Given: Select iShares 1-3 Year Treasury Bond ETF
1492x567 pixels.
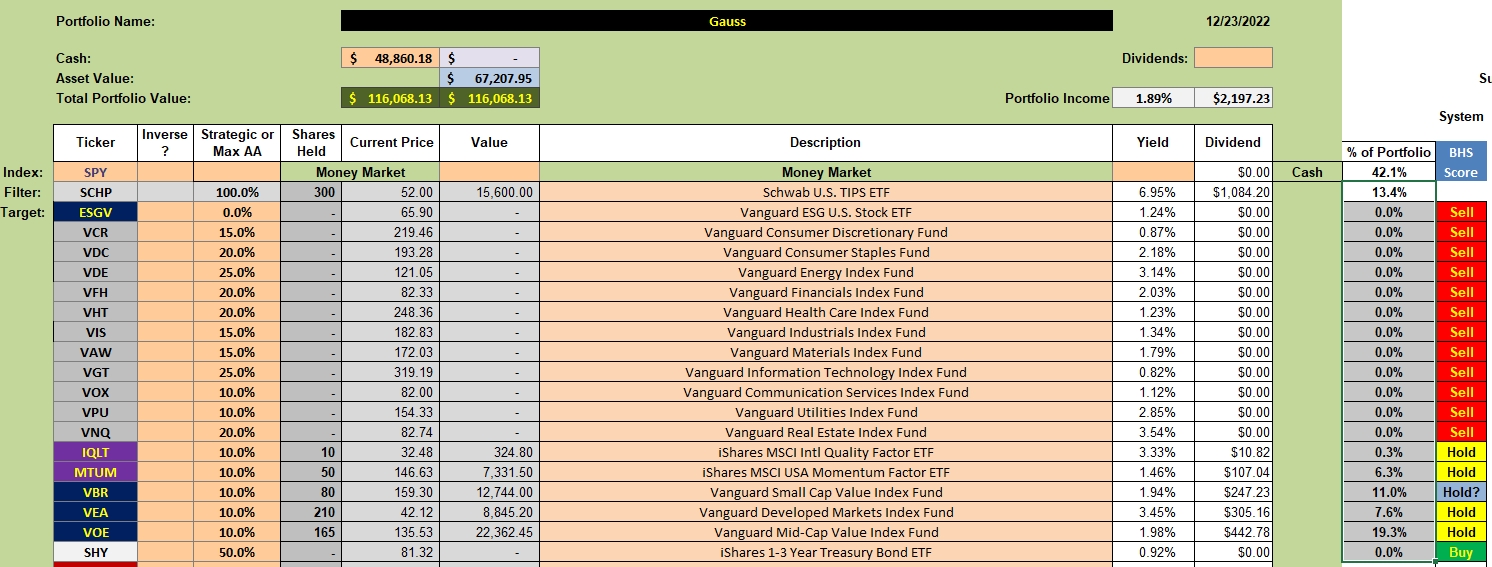Looking at the screenshot, I should coord(826,552).
